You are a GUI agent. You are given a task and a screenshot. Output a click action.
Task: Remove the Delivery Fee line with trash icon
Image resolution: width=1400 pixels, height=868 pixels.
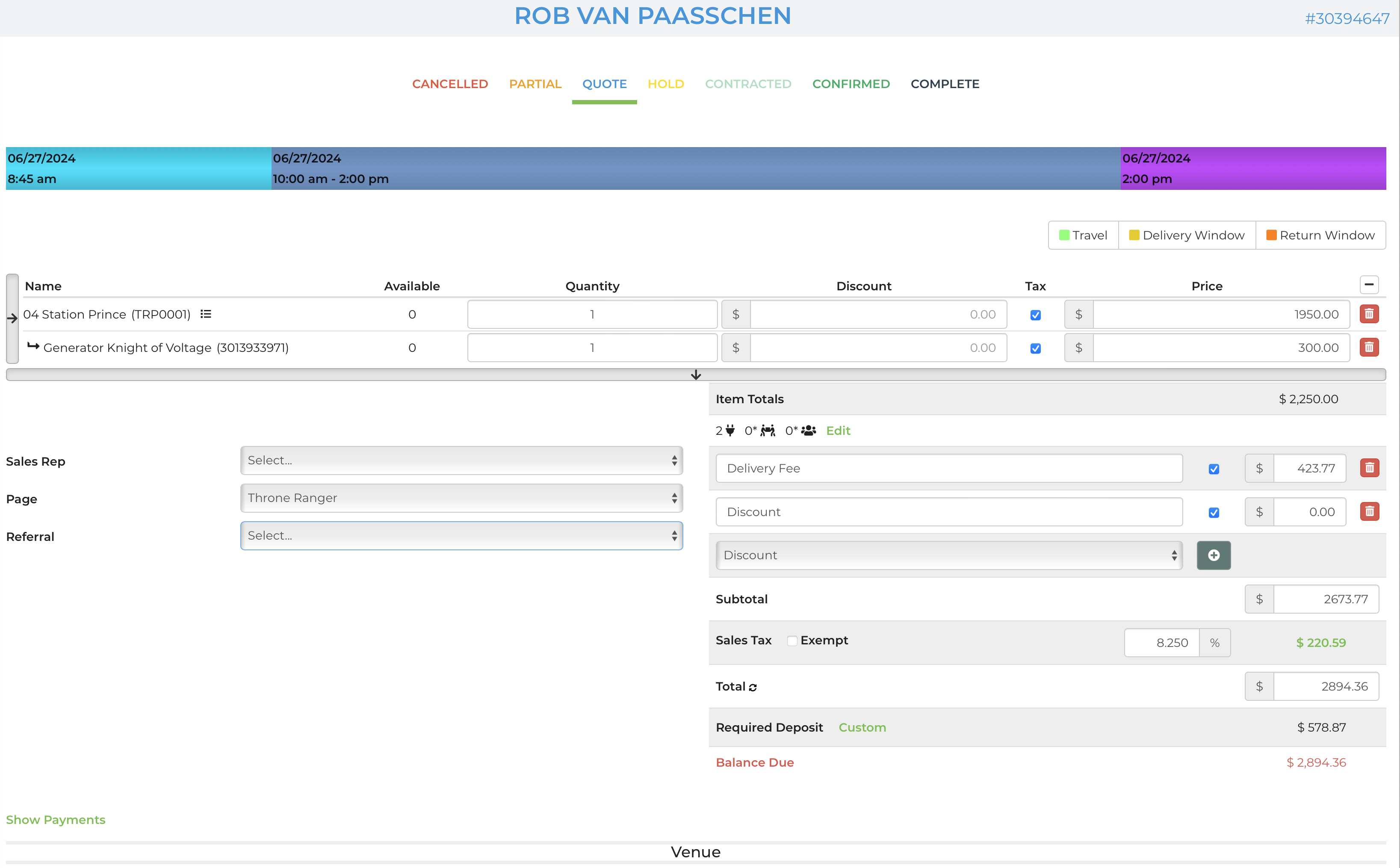click(1369, 468)
